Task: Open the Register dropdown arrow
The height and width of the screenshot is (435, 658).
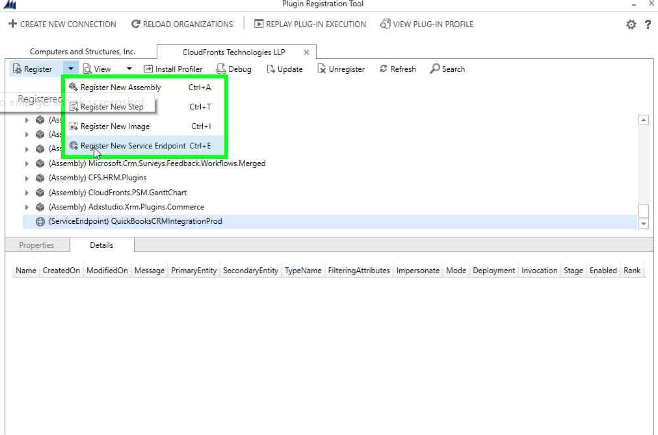Action: (71, 69)
